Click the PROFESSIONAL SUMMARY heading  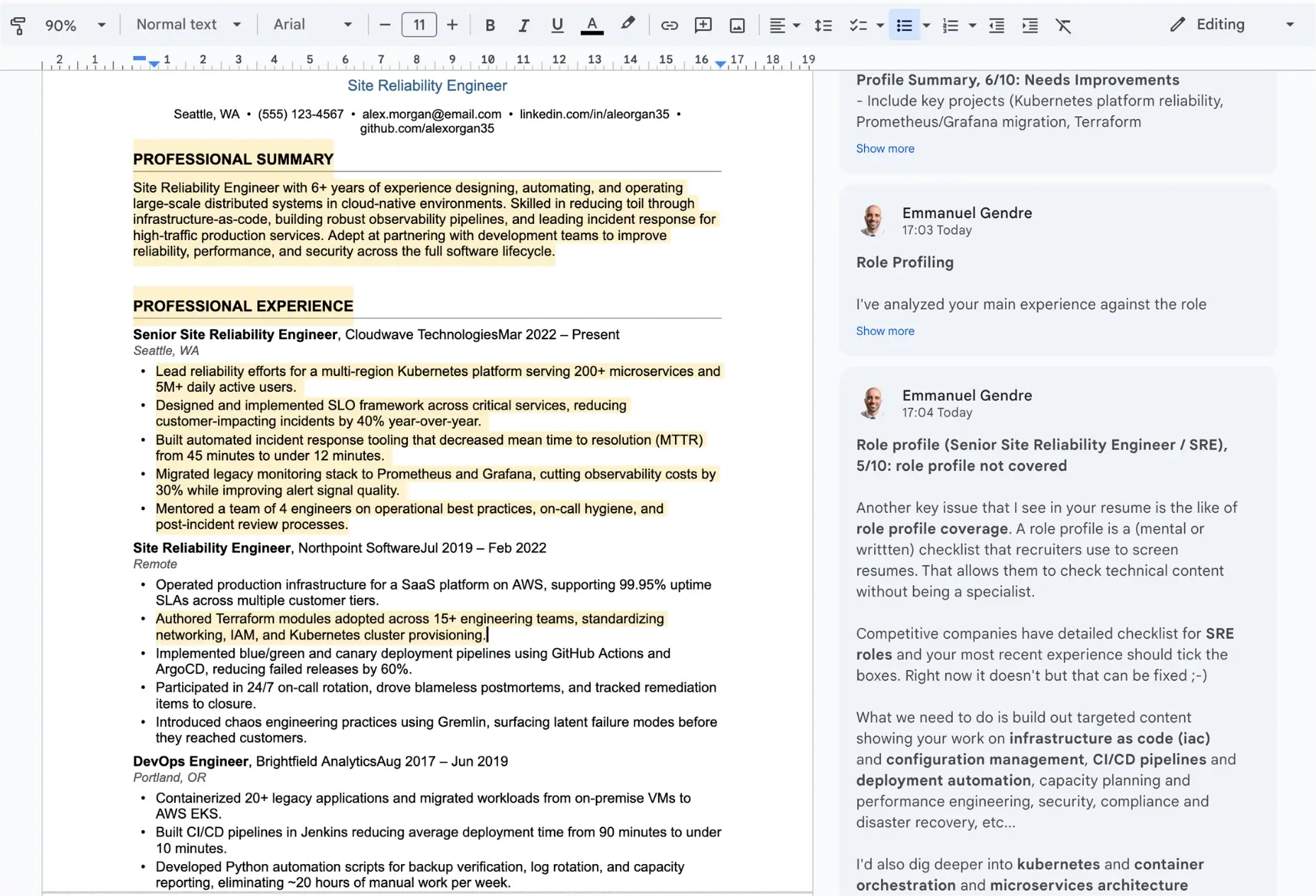tap(233, 159)
